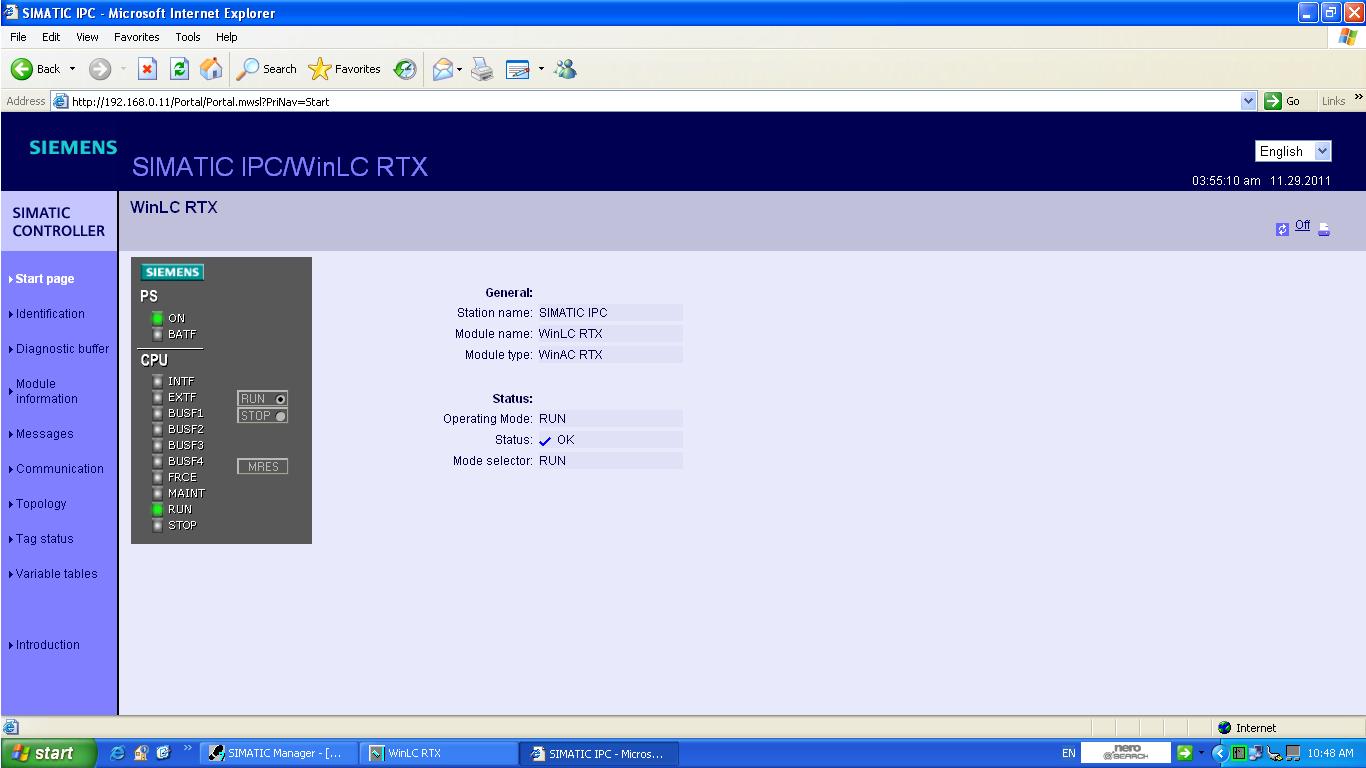Viewport: 1366px width, 768px height.
Task: Click the green RUN status LED
Action: click(157, 509)
